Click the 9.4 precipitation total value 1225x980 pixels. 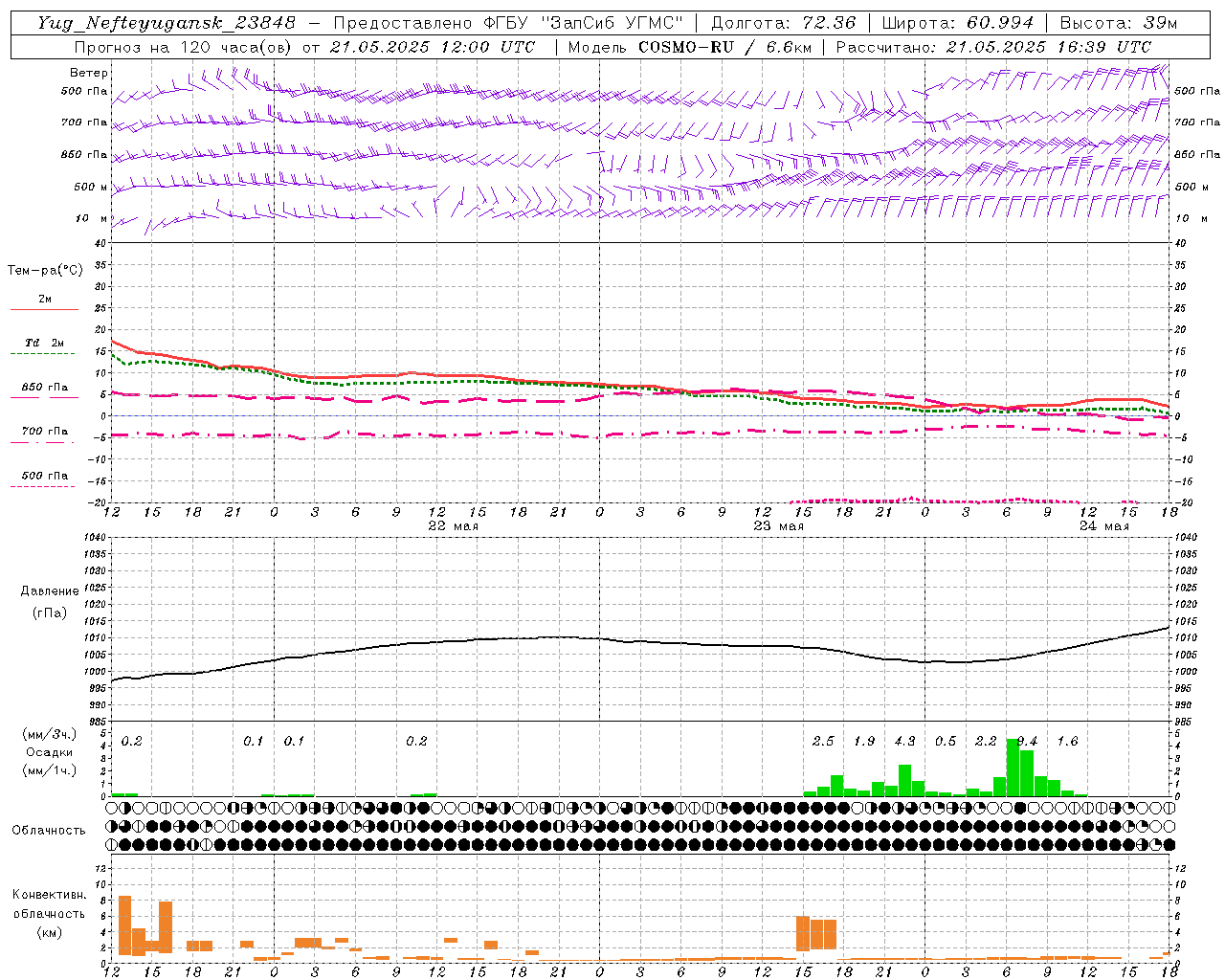1027,742
